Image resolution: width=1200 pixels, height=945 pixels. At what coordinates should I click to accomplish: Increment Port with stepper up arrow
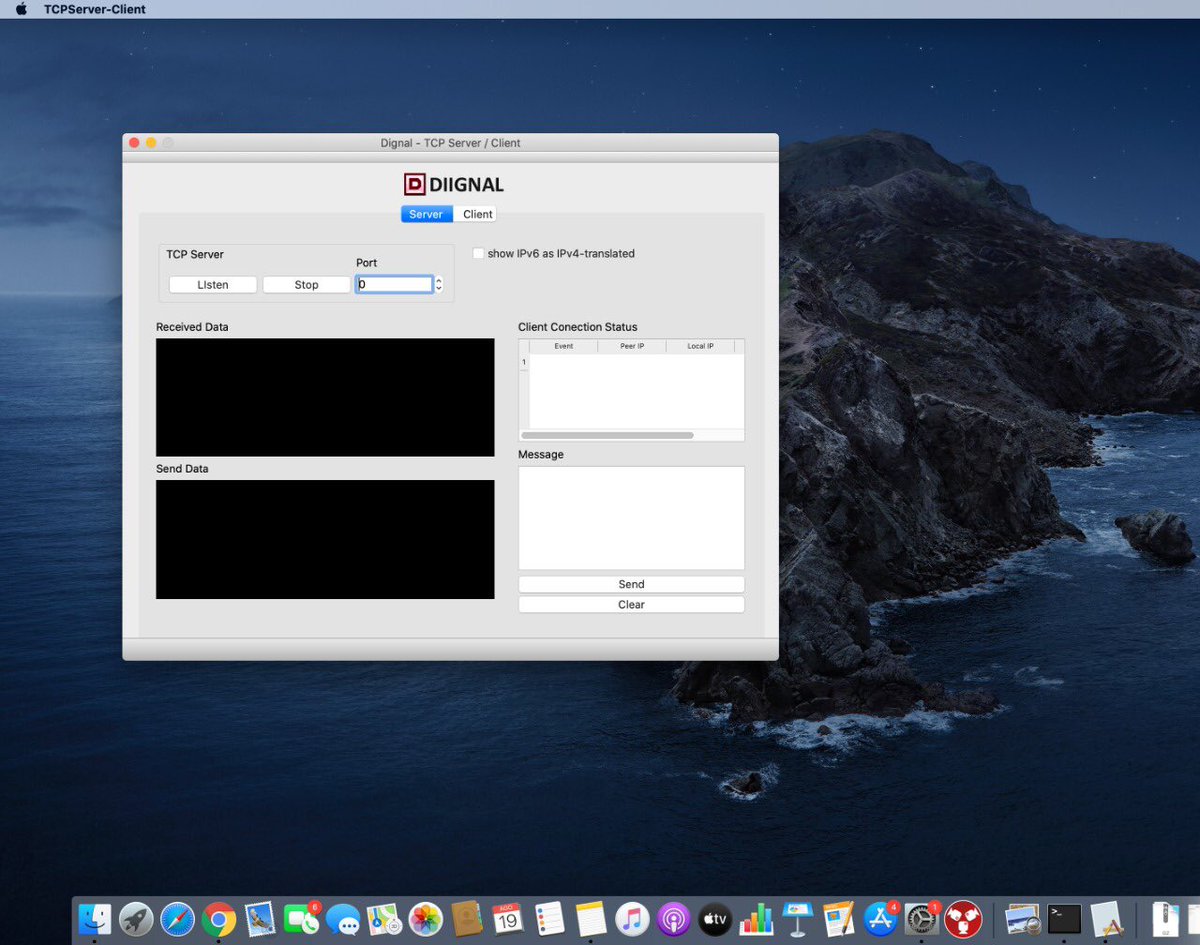438,280
